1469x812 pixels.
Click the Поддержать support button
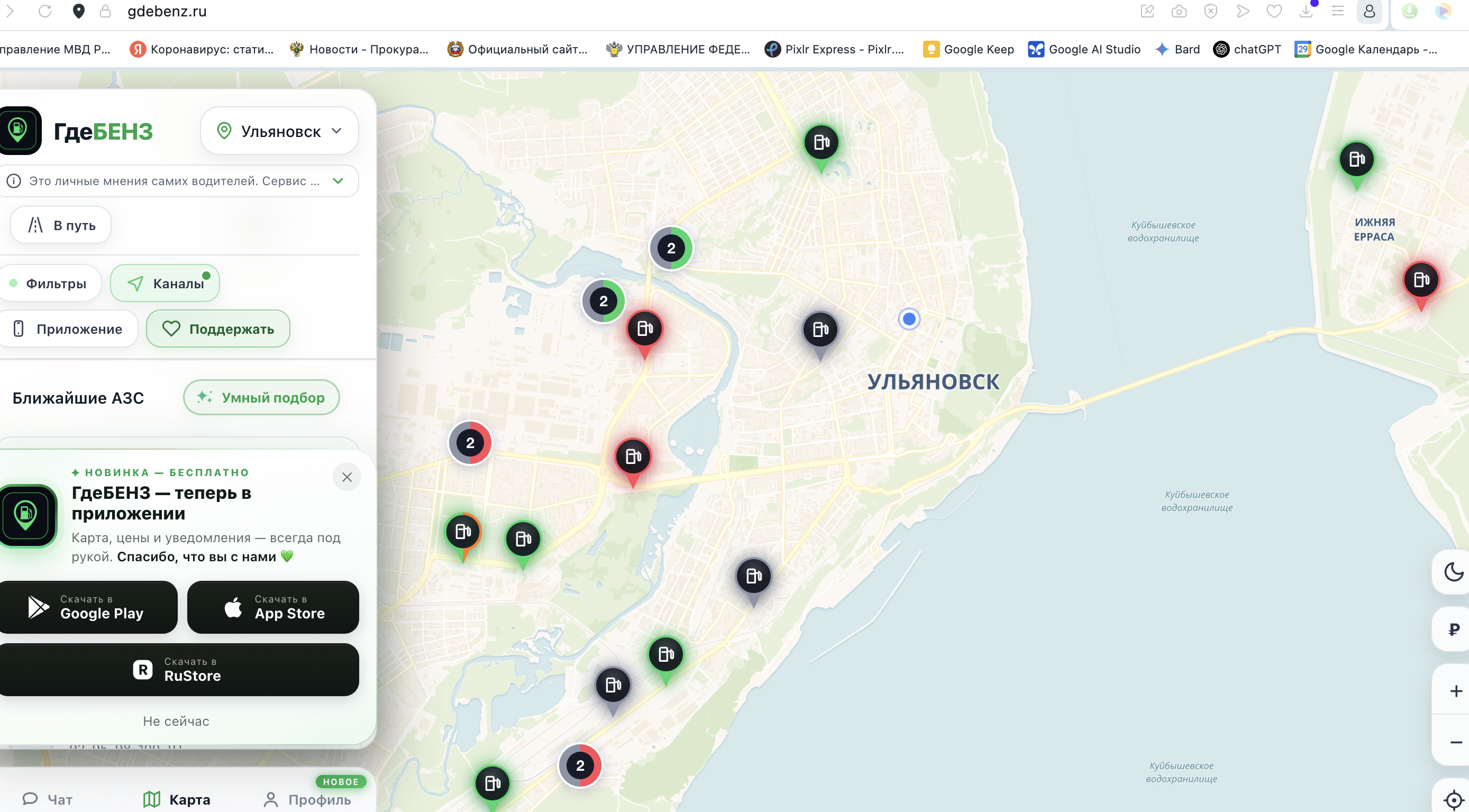pyautogui.click(x=218, y=329)
